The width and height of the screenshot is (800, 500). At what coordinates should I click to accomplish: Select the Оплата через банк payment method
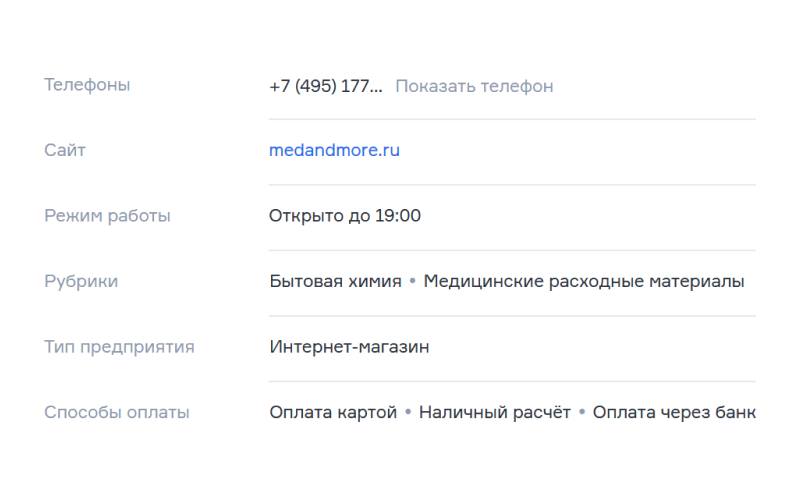click(x=674, y=412)
